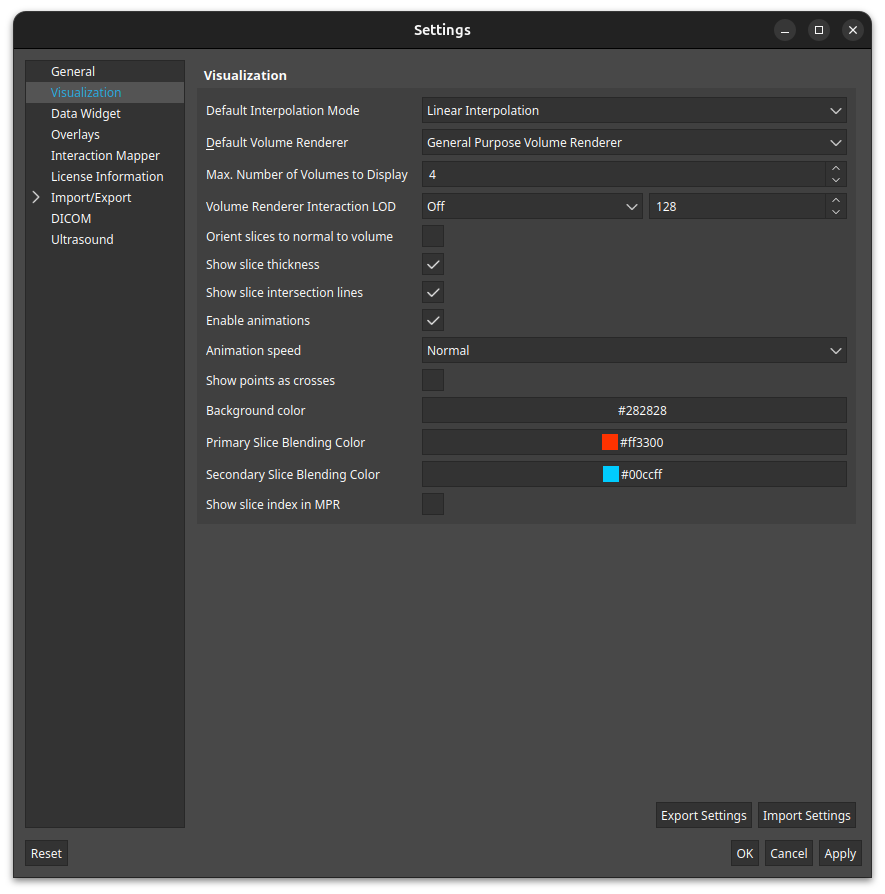
Task: Turn off Enable animations checkbox
Action: tap(433, 320)
